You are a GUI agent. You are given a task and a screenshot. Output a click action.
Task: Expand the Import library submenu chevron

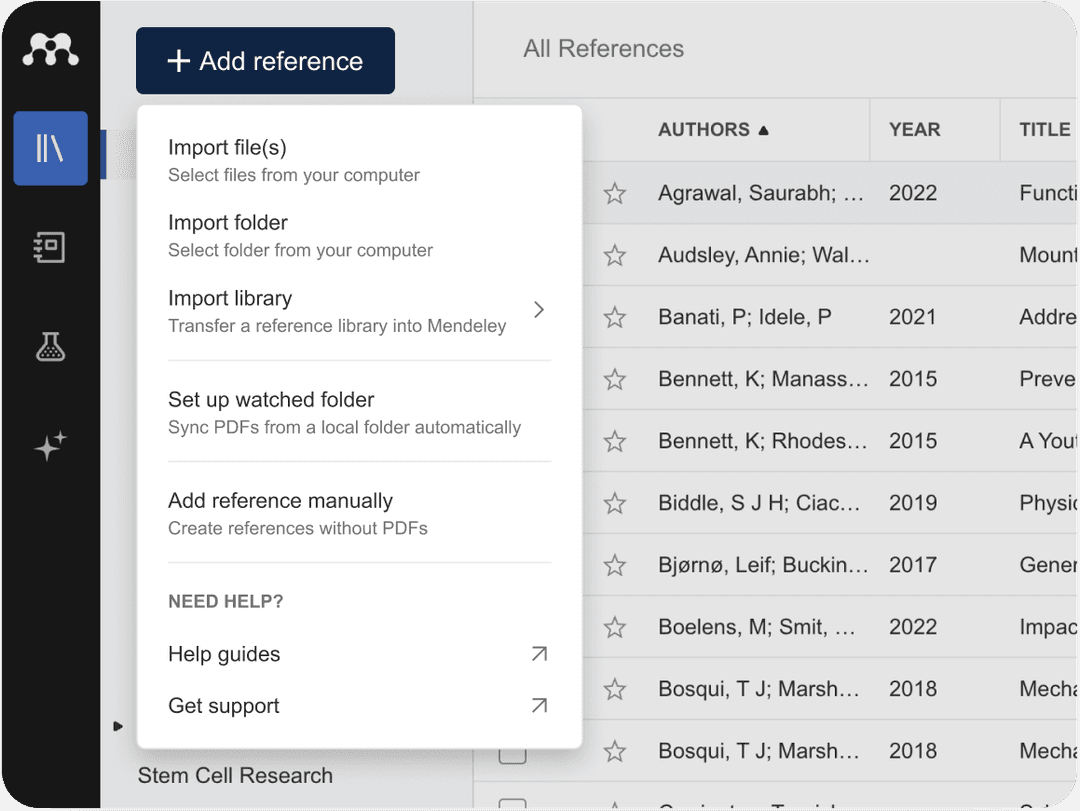point(539,310)
